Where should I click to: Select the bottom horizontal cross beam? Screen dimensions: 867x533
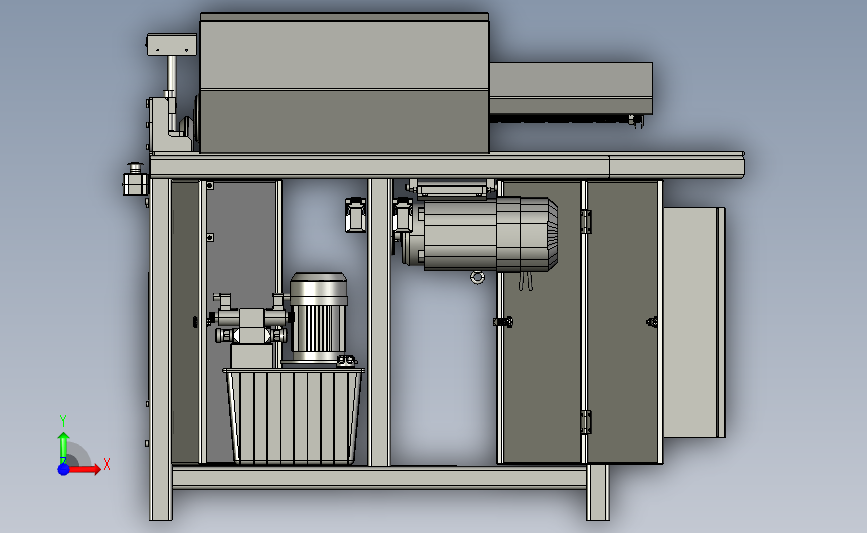(379, 477)
